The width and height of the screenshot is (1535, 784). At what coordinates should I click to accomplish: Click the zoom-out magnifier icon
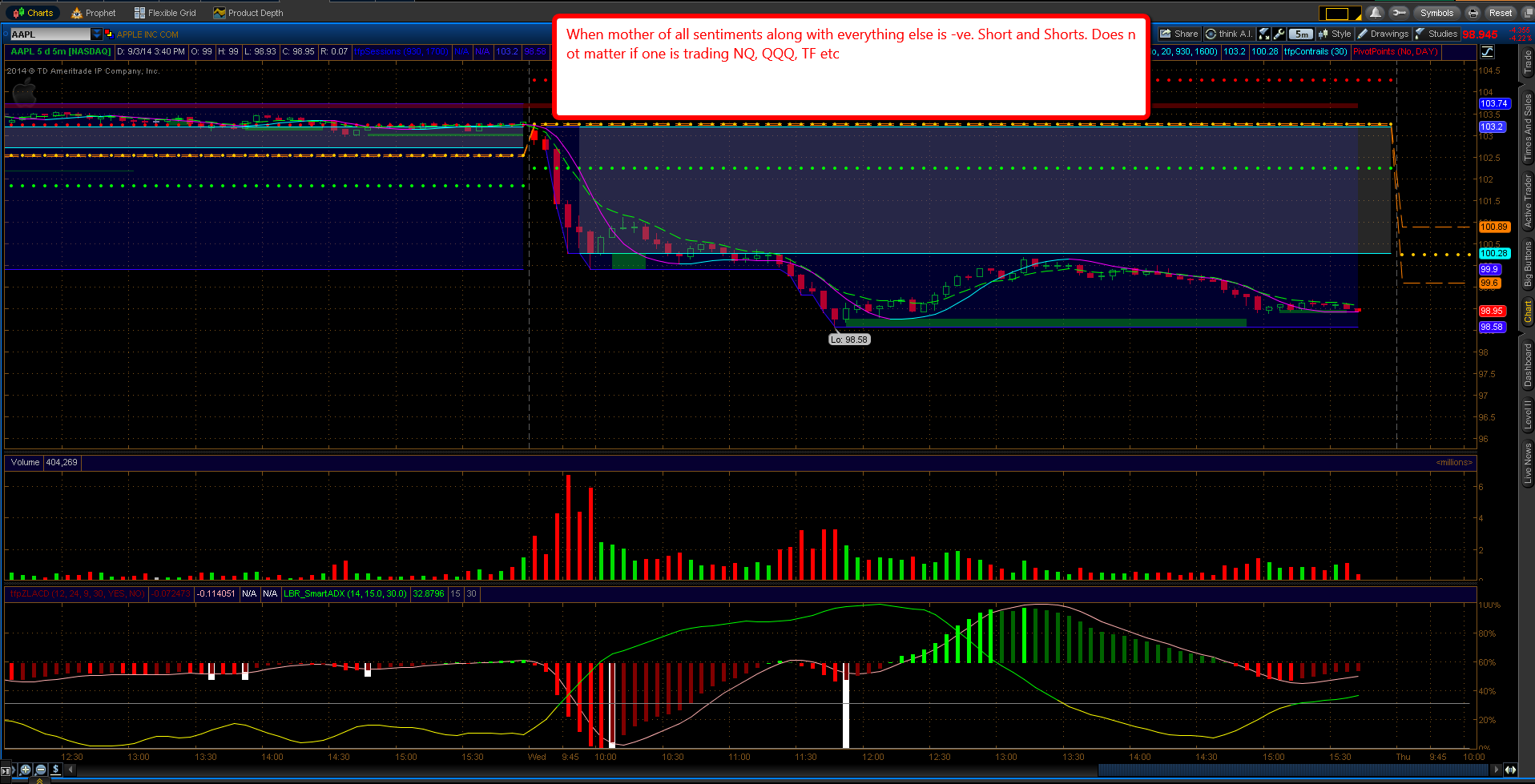(41, 770)
